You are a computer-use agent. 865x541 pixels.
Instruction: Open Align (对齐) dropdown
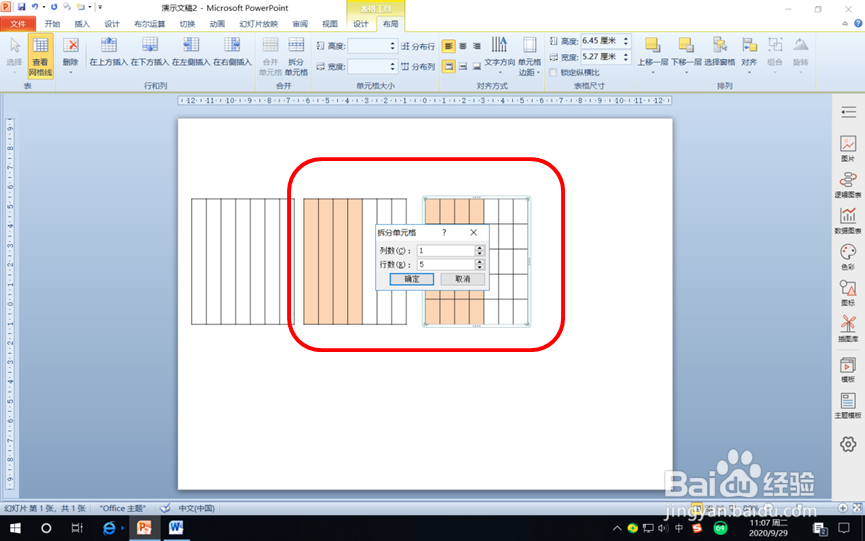click(749, 57)
